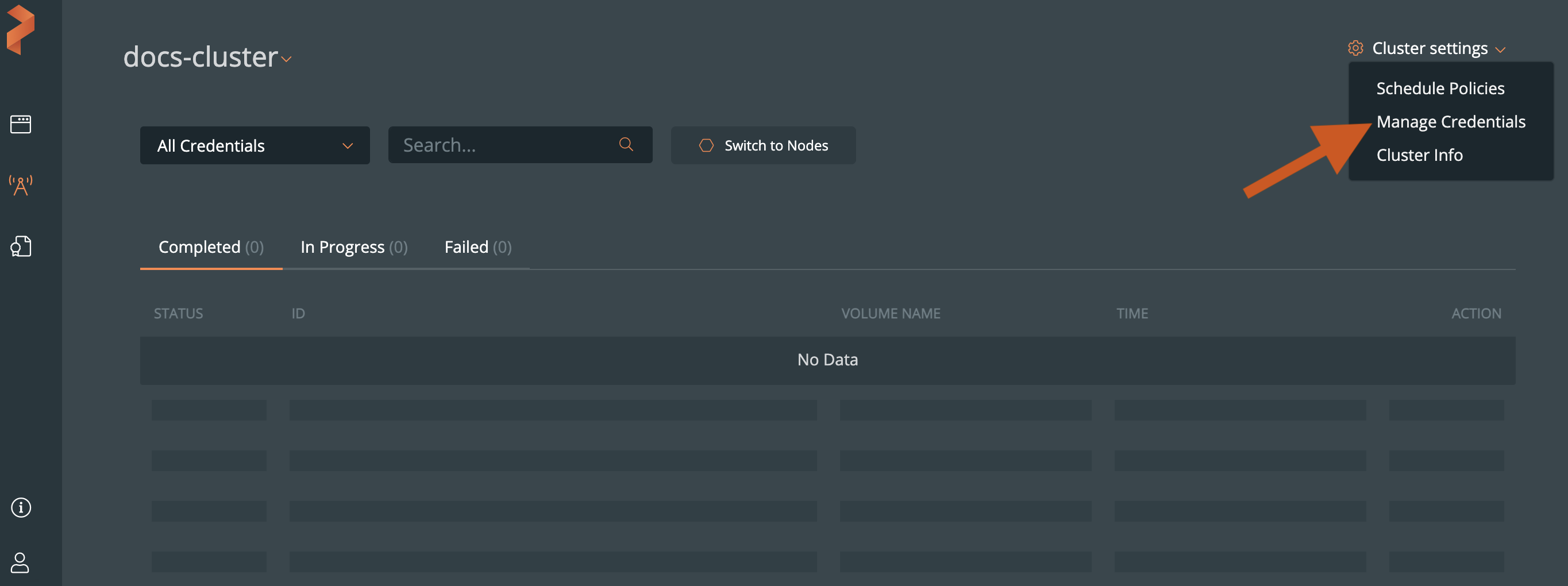Focus the Search input field
The width and height of the screenshot is (1568, 586).
[x=505, y=145]
